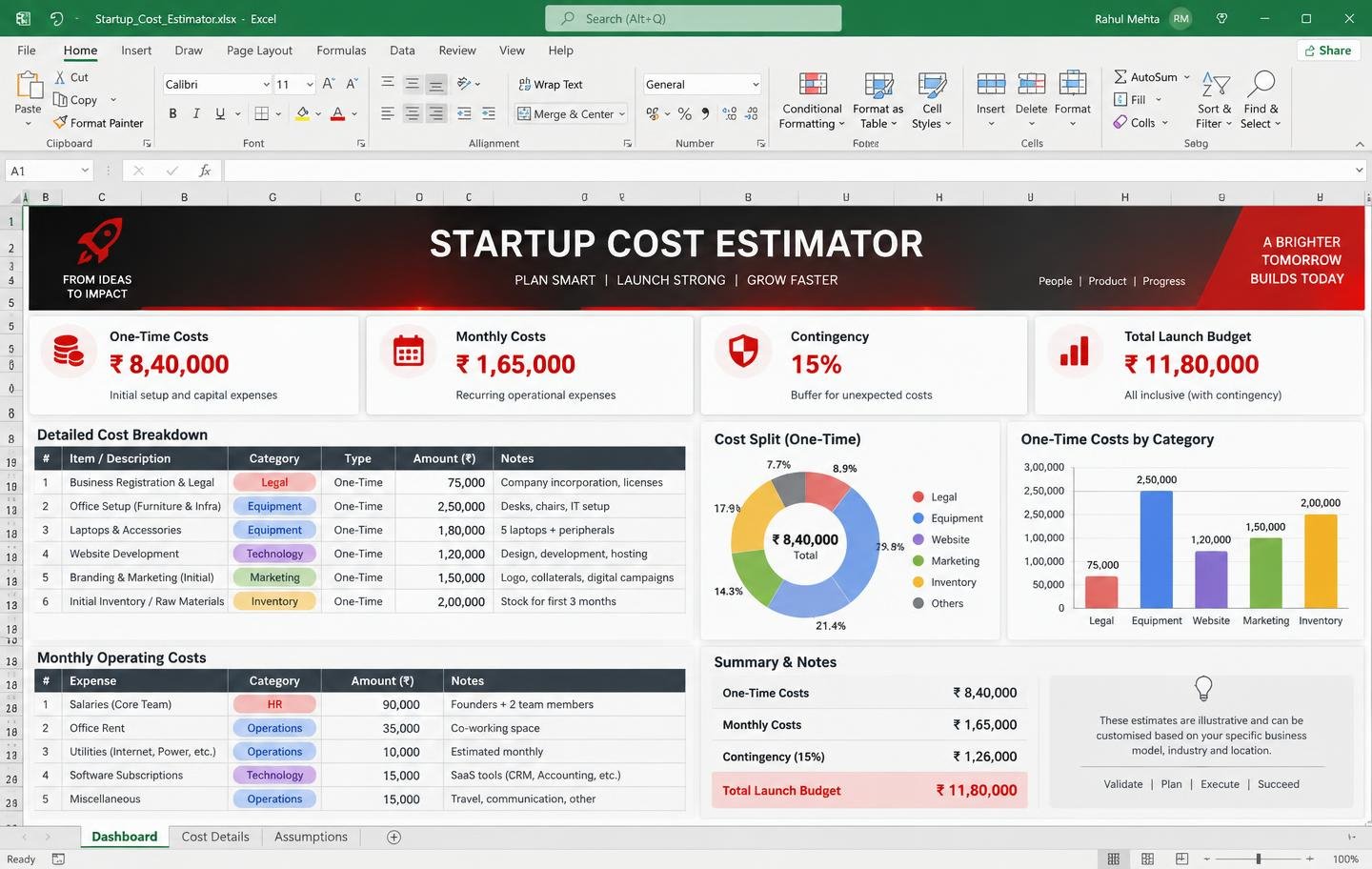Activate the Format Painter brush
The height and width of the screenshot is (869, 1372).
point(60,122)
